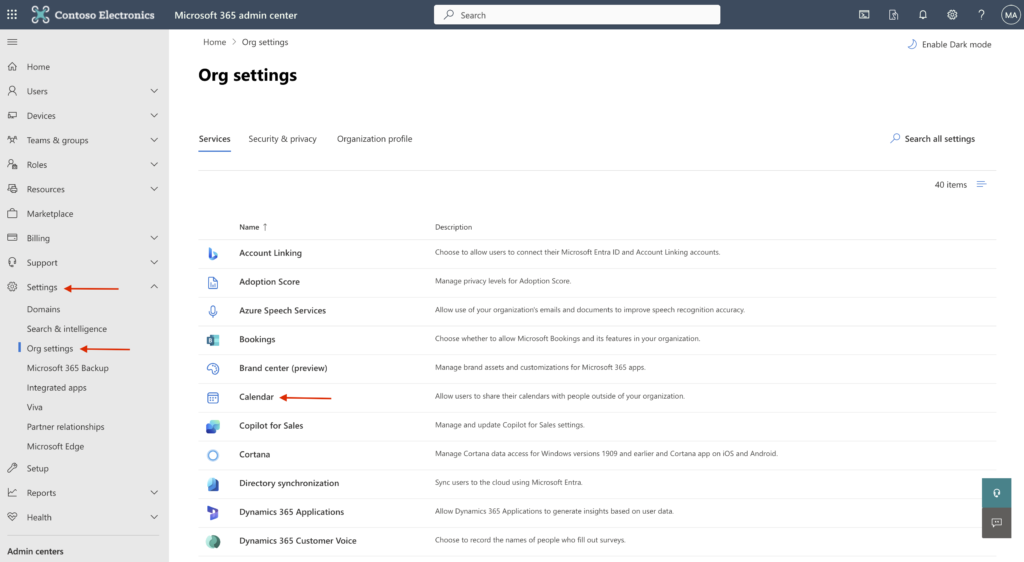Open the Calendar service settings
The width and height of the screenshot is (1024, 562).
tap(256, 397)
